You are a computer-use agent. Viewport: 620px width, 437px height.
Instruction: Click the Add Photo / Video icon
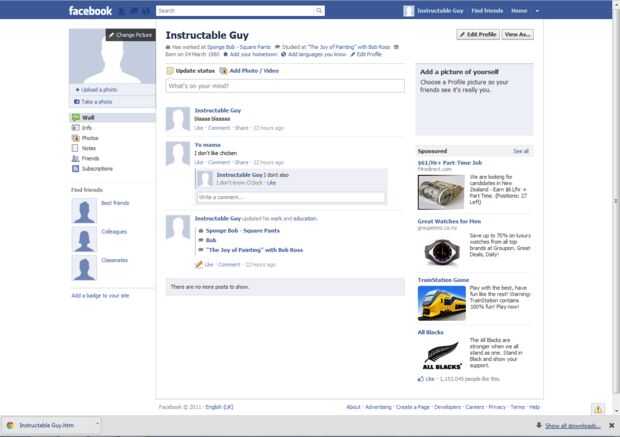click(x=223, y=71)
